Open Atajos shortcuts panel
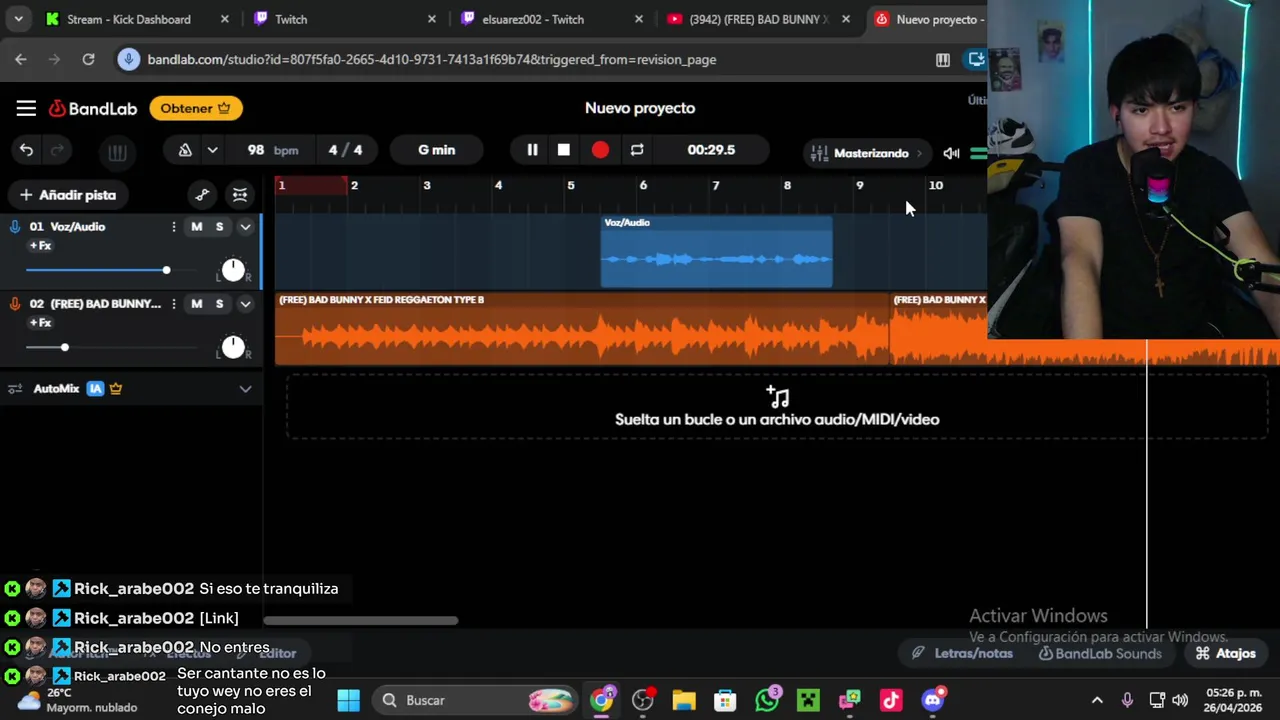The height and width of the screenshot is (720, 1280). (1225, 653)
